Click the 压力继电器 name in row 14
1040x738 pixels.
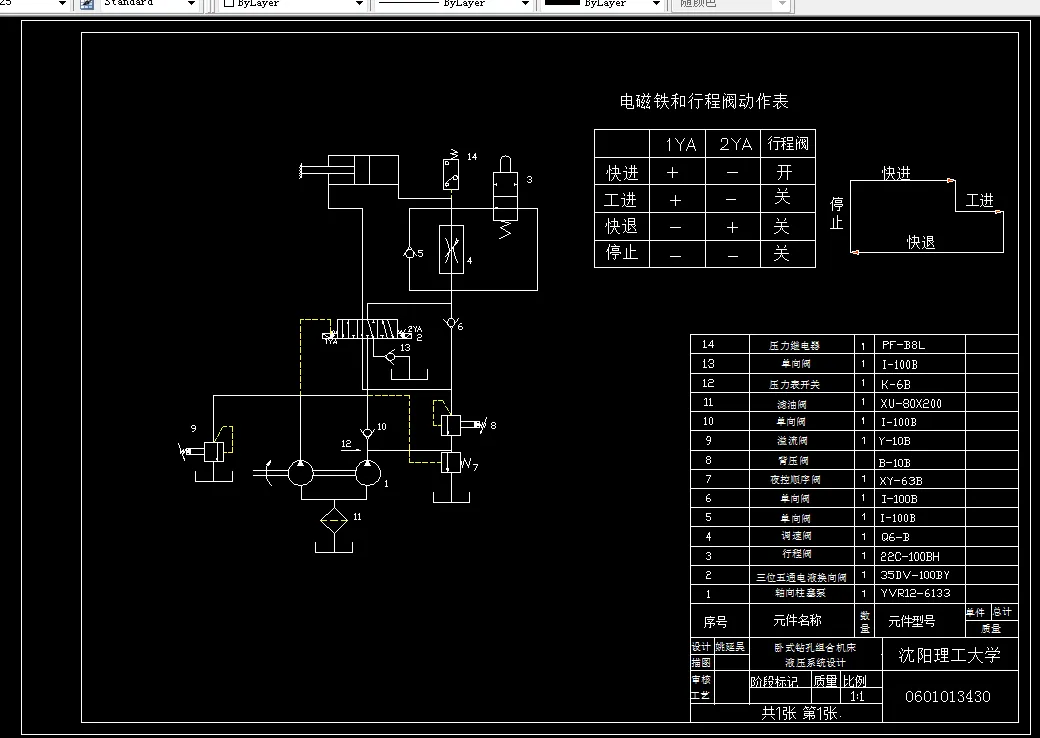(x=795, y=345)
